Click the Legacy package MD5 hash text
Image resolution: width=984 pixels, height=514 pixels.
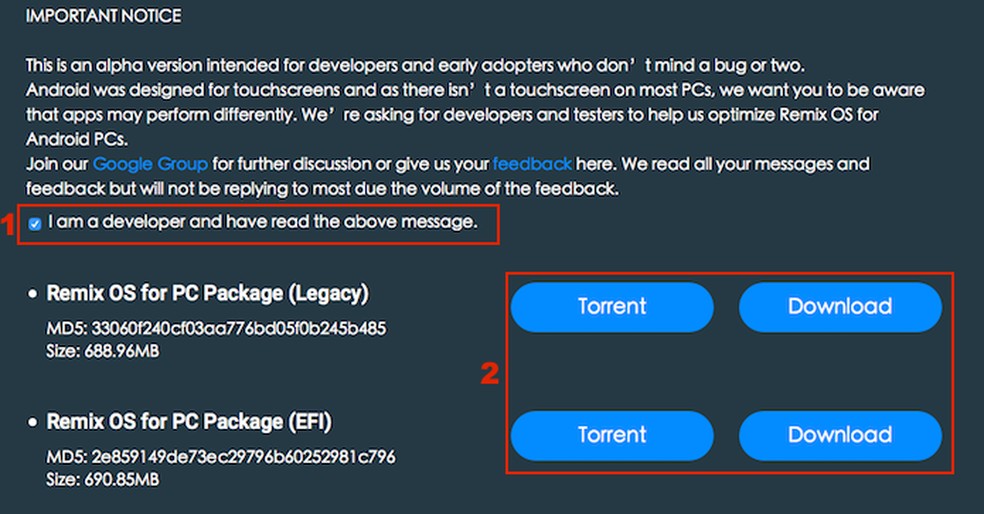coord(216,328)
